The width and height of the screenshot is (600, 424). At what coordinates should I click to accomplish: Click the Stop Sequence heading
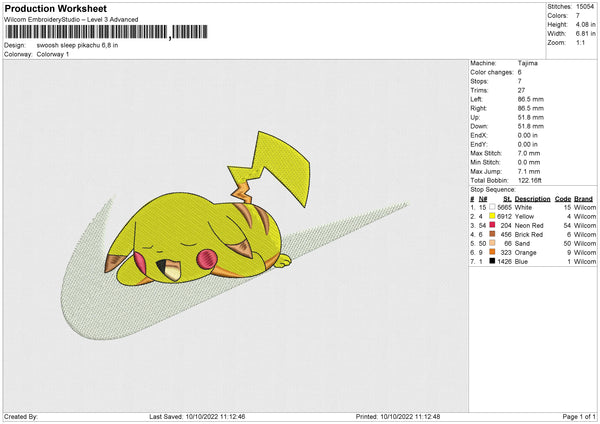point(493,190)
